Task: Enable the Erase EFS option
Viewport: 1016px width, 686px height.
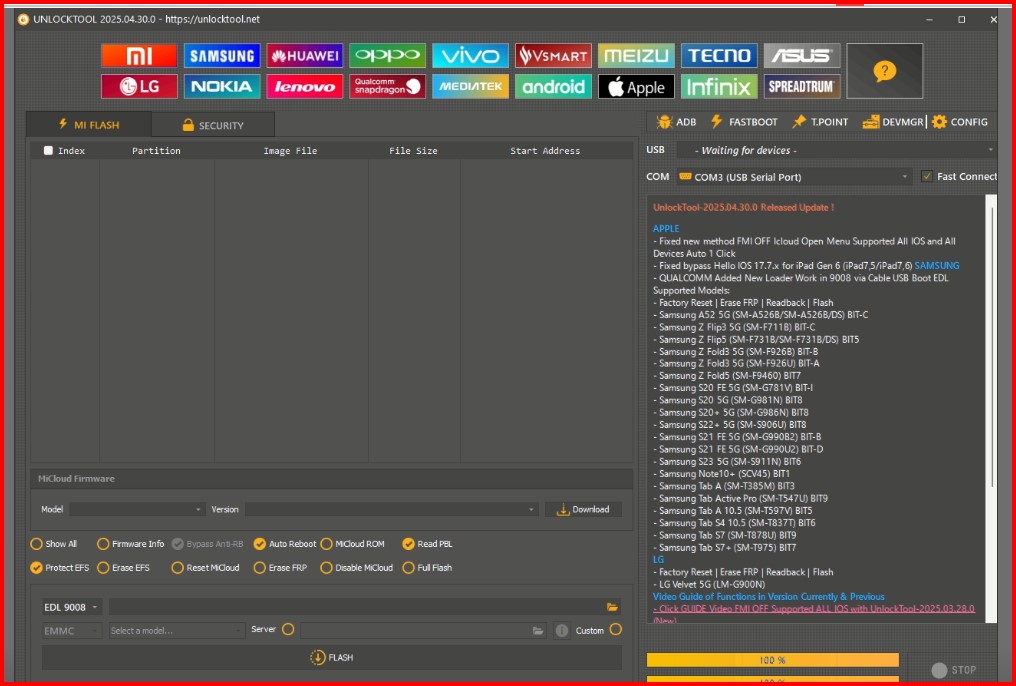Action: point(103,567)
